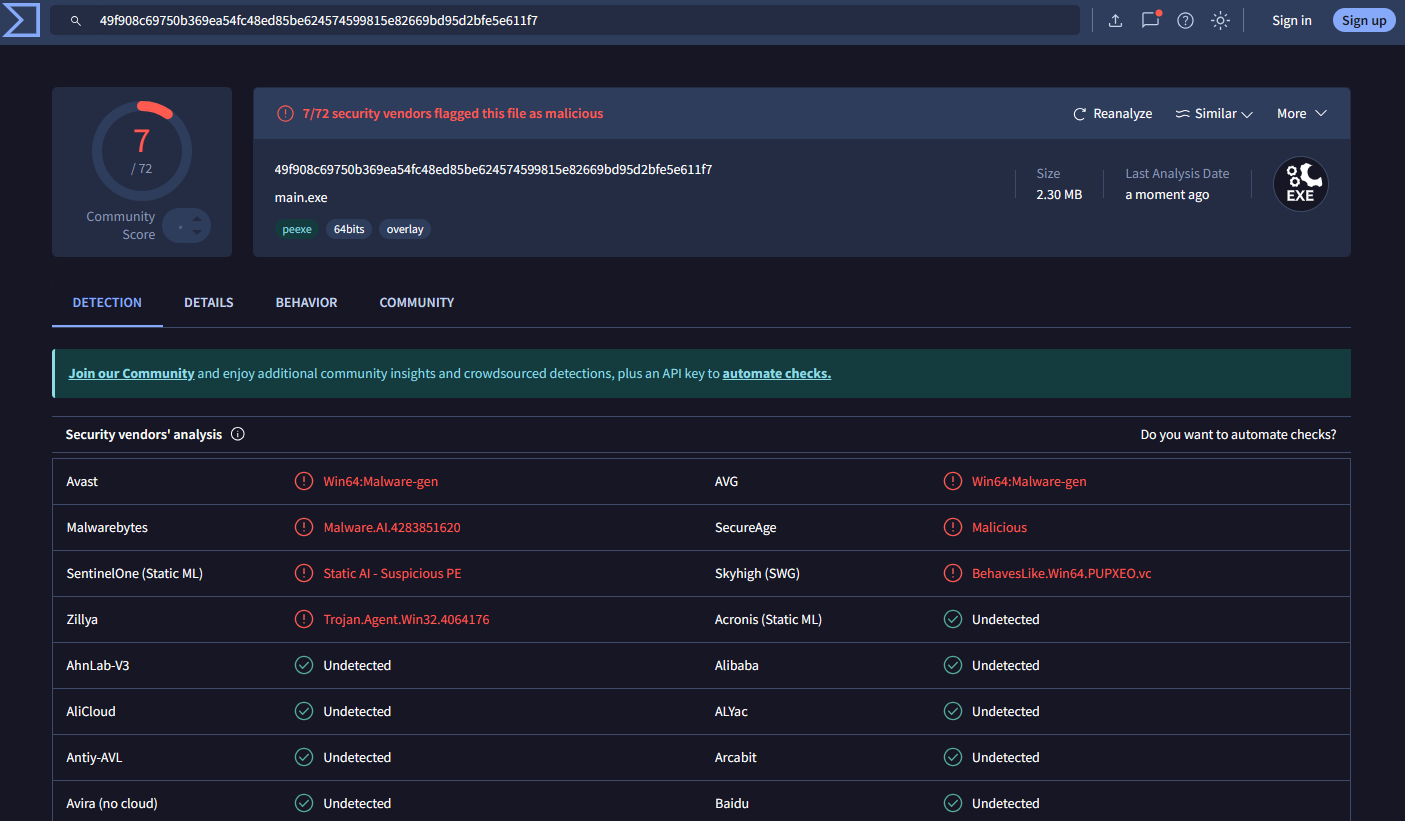This screenshot has height=821, width=1405.
Task: Click the 'a moment ago' analysis date
Action: pos(1167,194)
